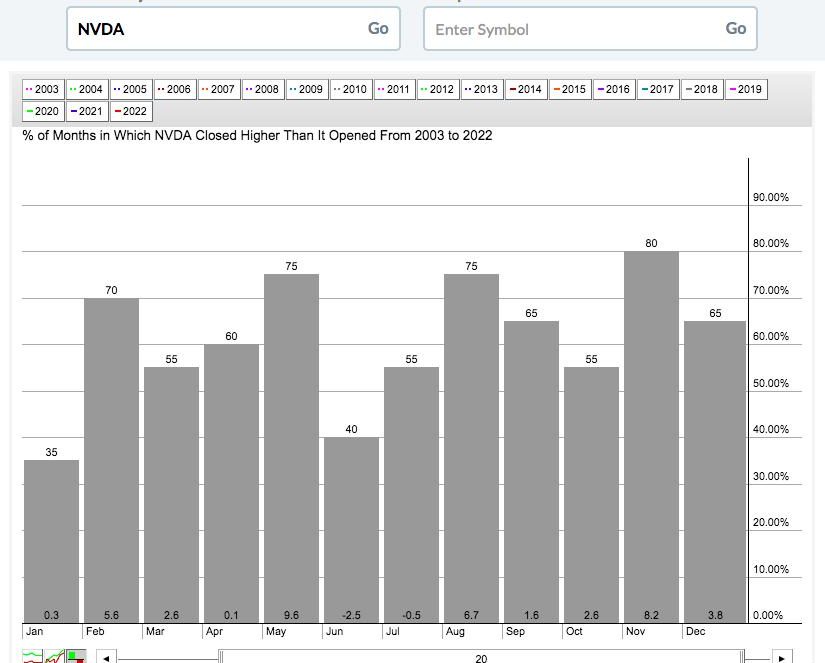This screenshot has width=825, height=663.
Task: Click the "80" label above the Nov bar
Action: (651, 243)
